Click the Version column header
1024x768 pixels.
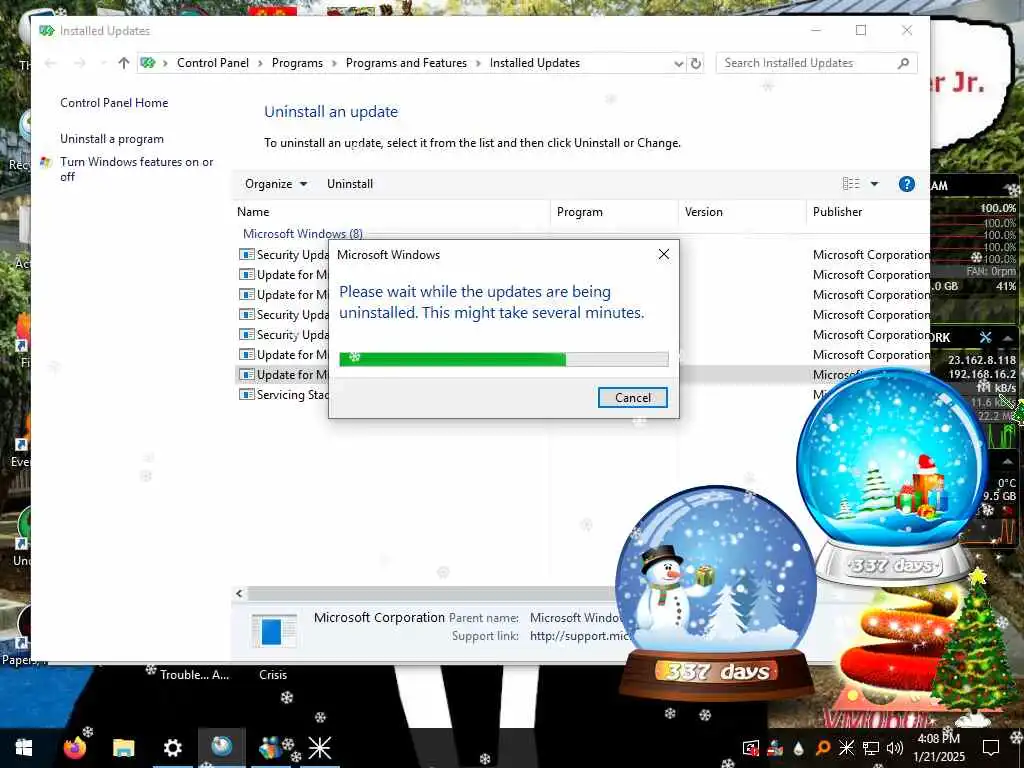pyautogui.click(x=743, y=212)
